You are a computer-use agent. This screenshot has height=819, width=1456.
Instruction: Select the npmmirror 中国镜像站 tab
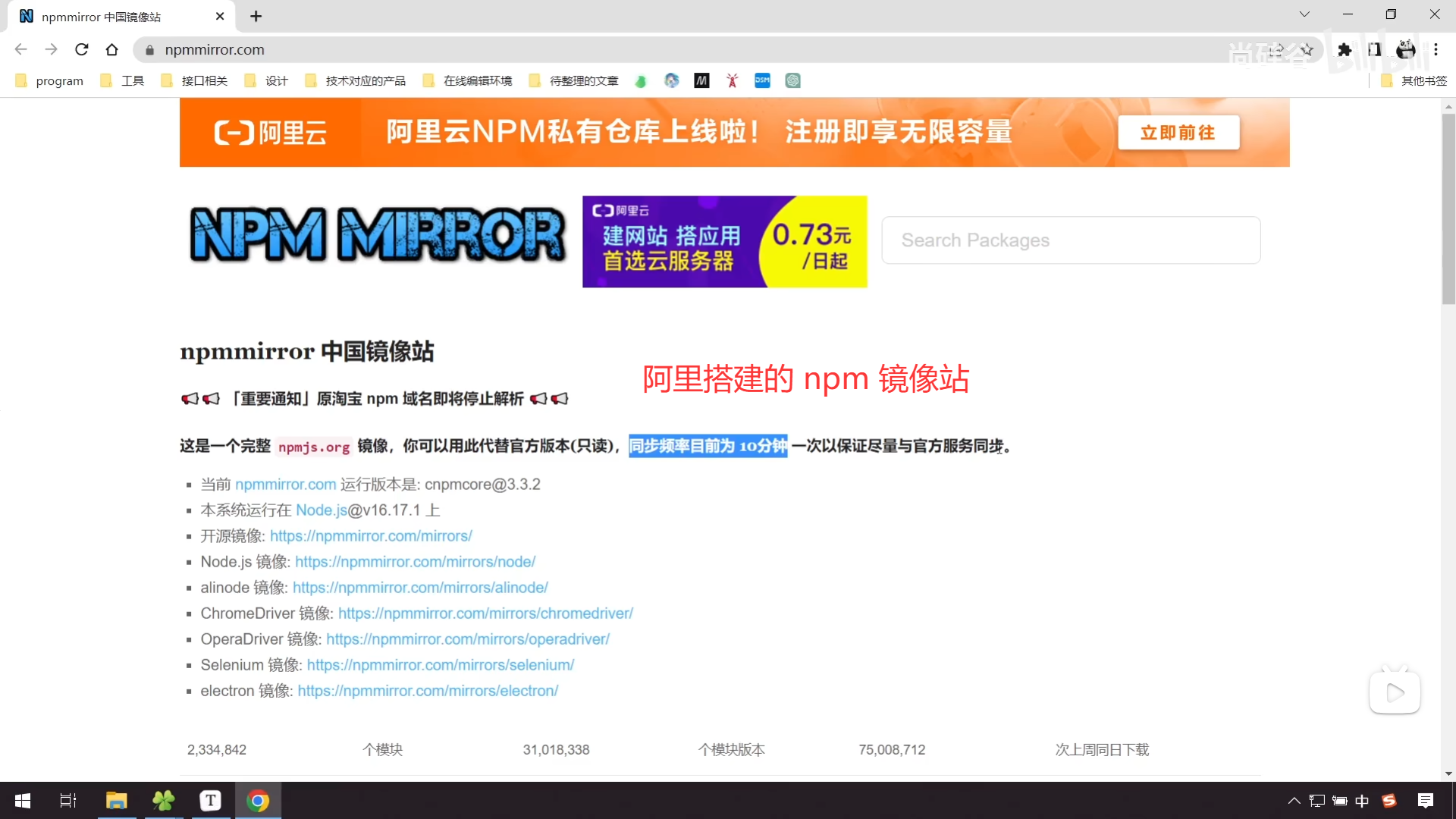[x=114, y=17]
